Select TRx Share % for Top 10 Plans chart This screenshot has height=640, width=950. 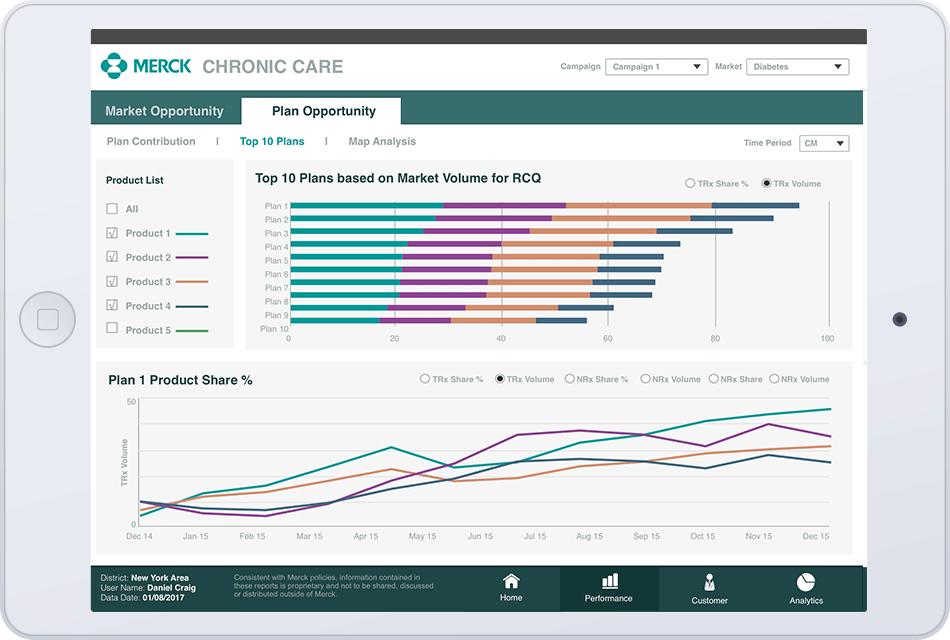[x=690, y=183]
